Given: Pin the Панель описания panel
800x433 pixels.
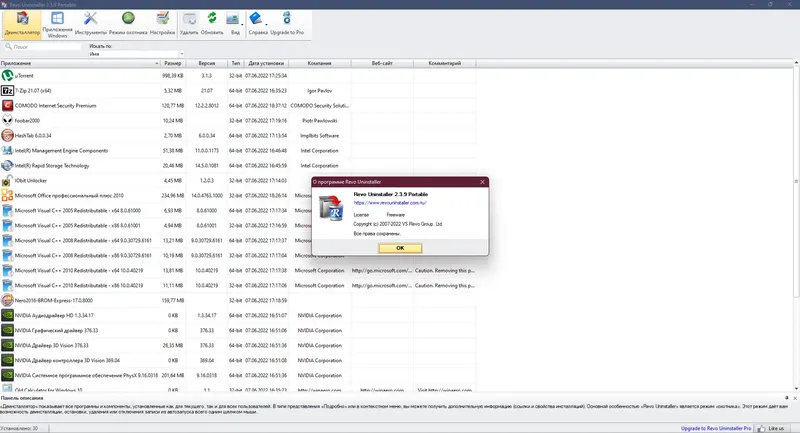Looking at the screenshot, I should (787, 398).
